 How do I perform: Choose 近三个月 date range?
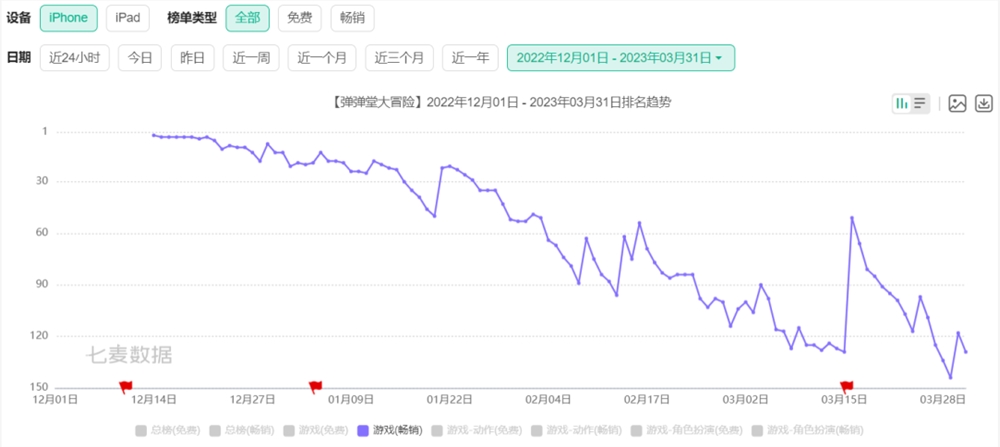(399, 58)
